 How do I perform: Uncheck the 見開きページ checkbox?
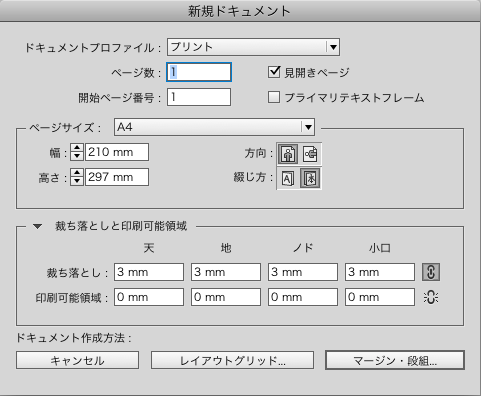click(x=274, y=72)
